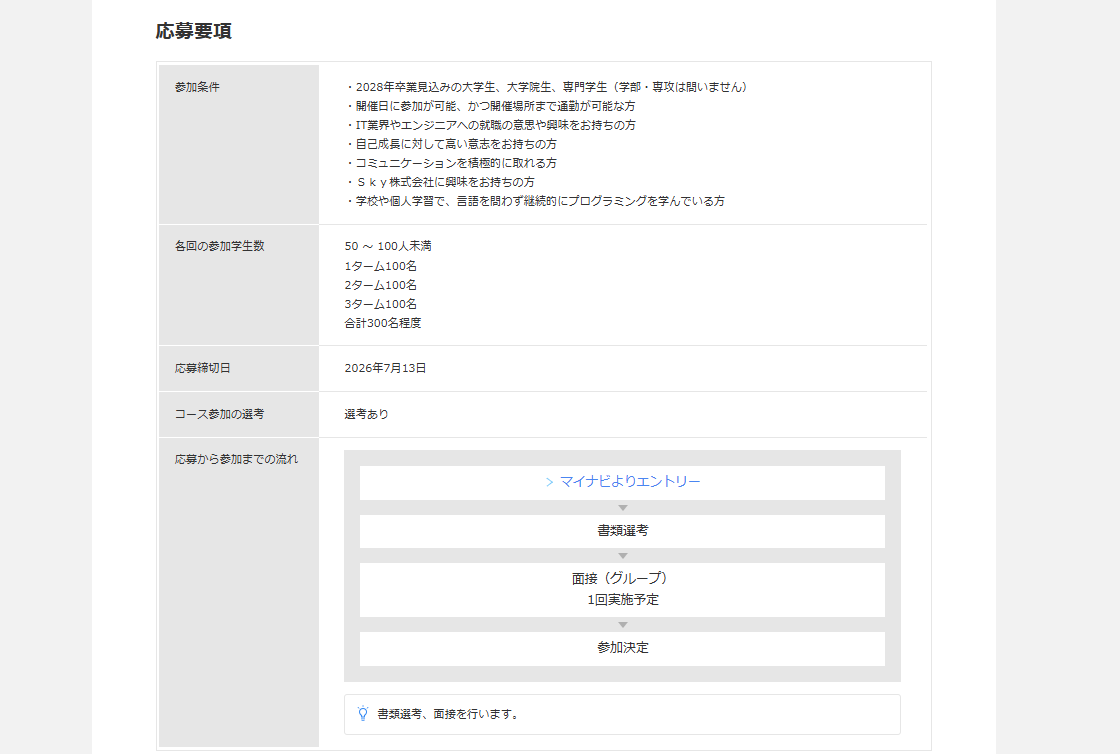Screen dimensions: 1120x754
Task: Click the 各回の参加学生数 label
Action: pos(219,246)
